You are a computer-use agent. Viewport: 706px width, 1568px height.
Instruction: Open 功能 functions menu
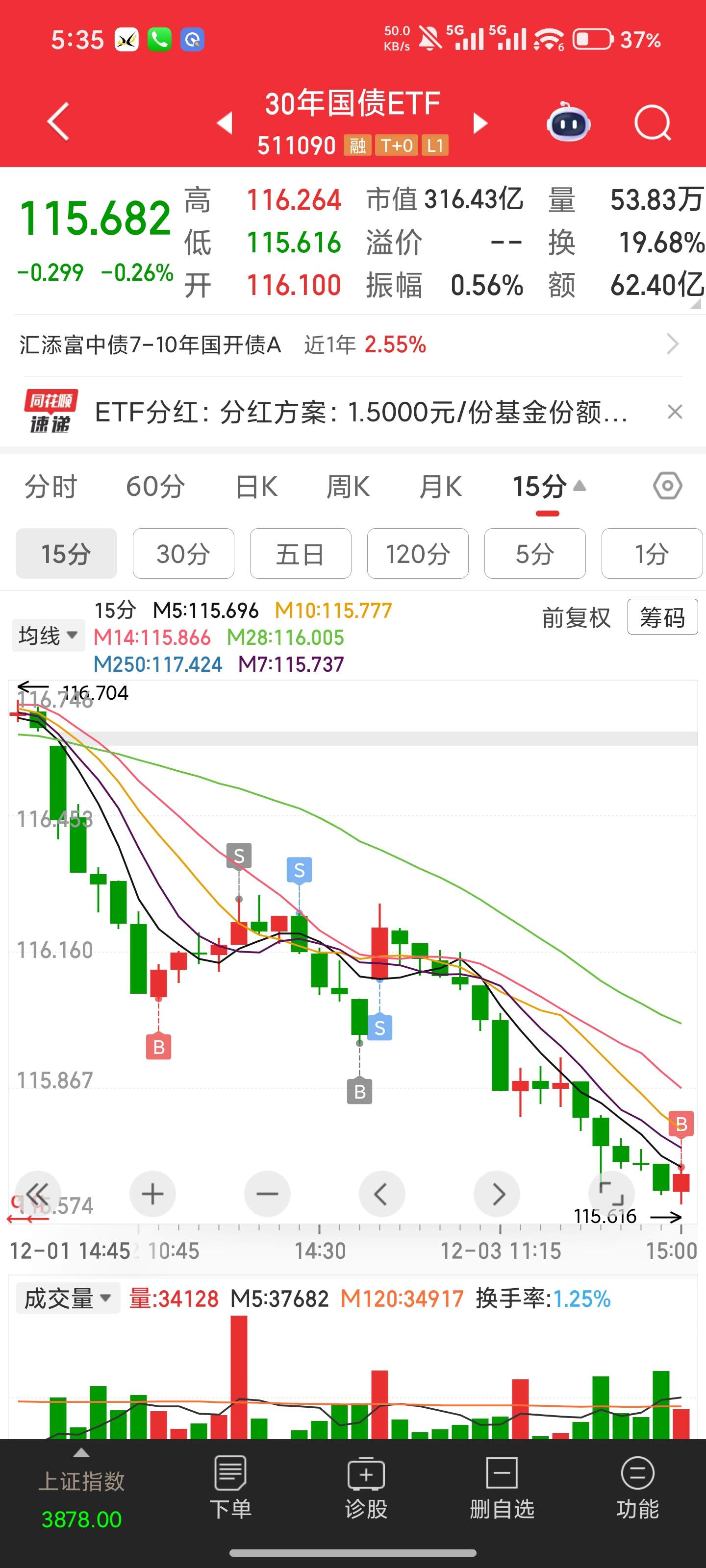pos(638,1487)
